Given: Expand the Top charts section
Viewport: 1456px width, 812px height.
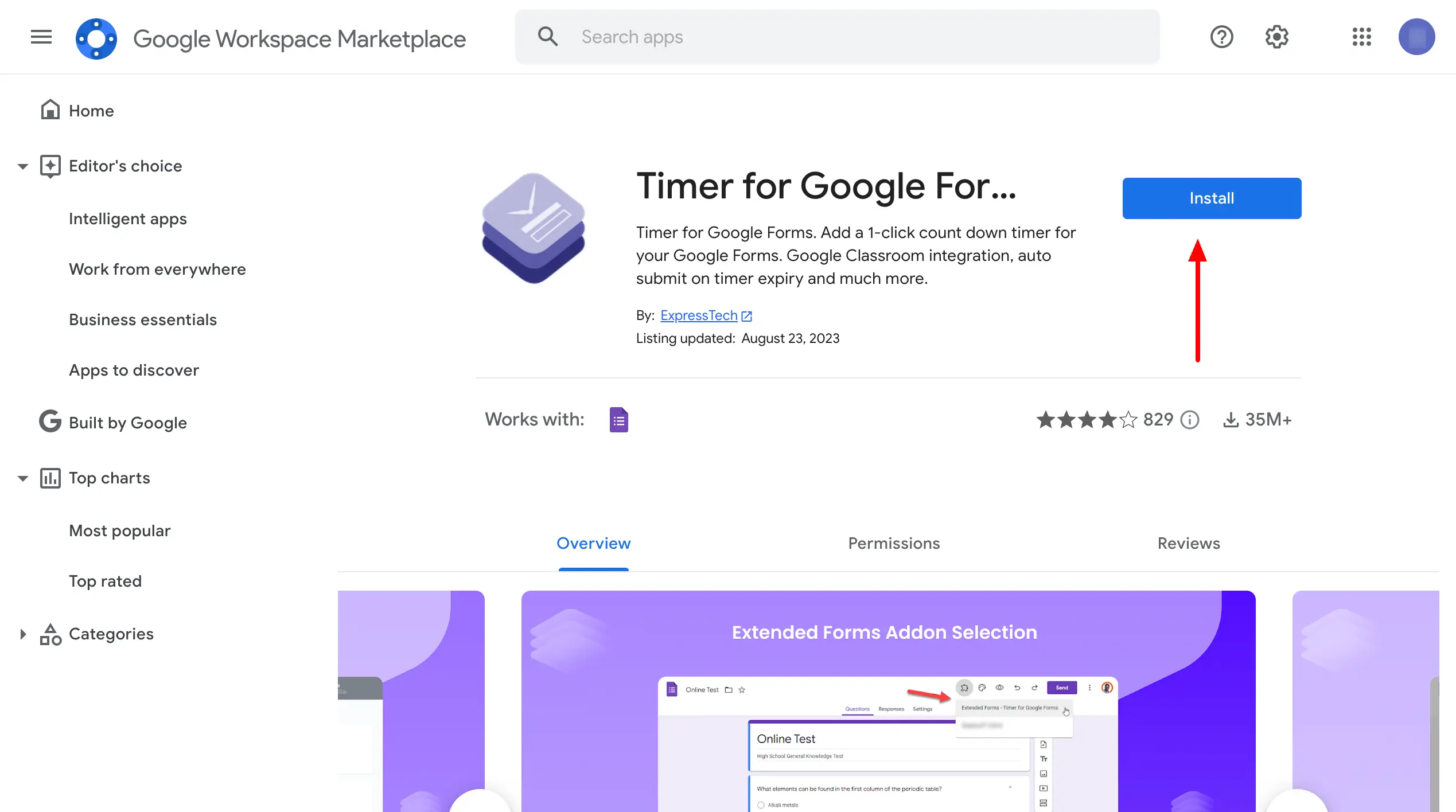Looking at the screenshot, I should (x=22, y=478).
